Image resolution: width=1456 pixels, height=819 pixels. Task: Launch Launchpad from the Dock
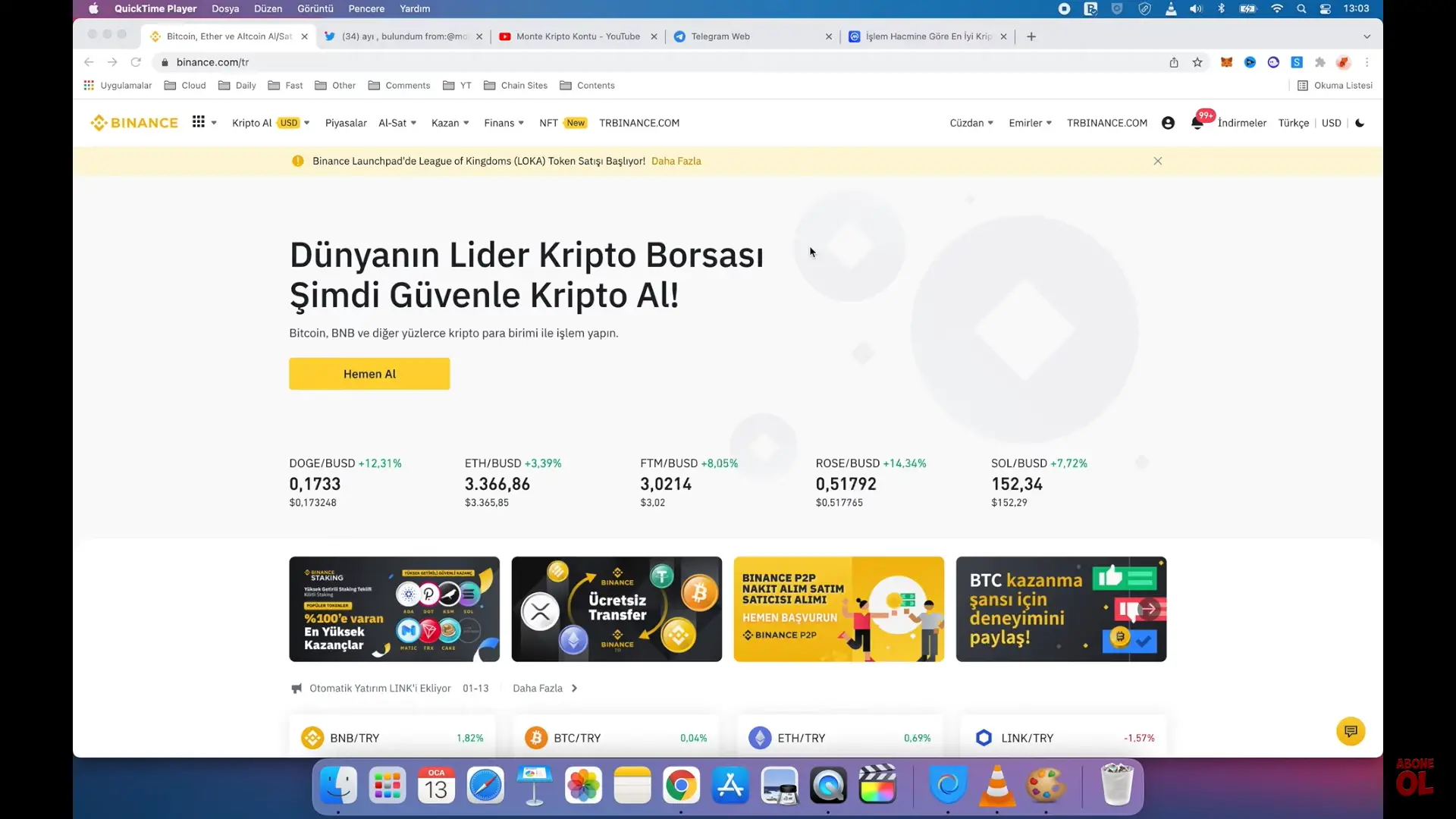tap(388, 785)
